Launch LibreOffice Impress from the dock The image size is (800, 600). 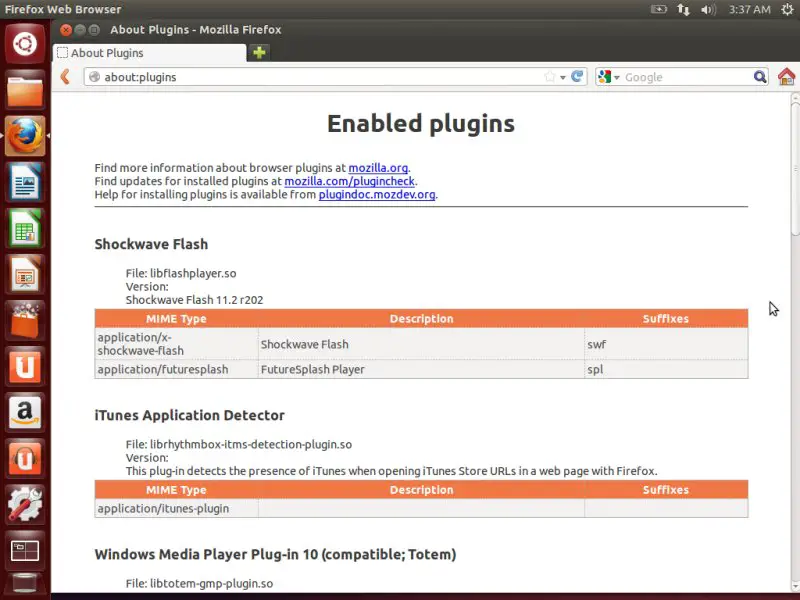(x=24, y=274)
